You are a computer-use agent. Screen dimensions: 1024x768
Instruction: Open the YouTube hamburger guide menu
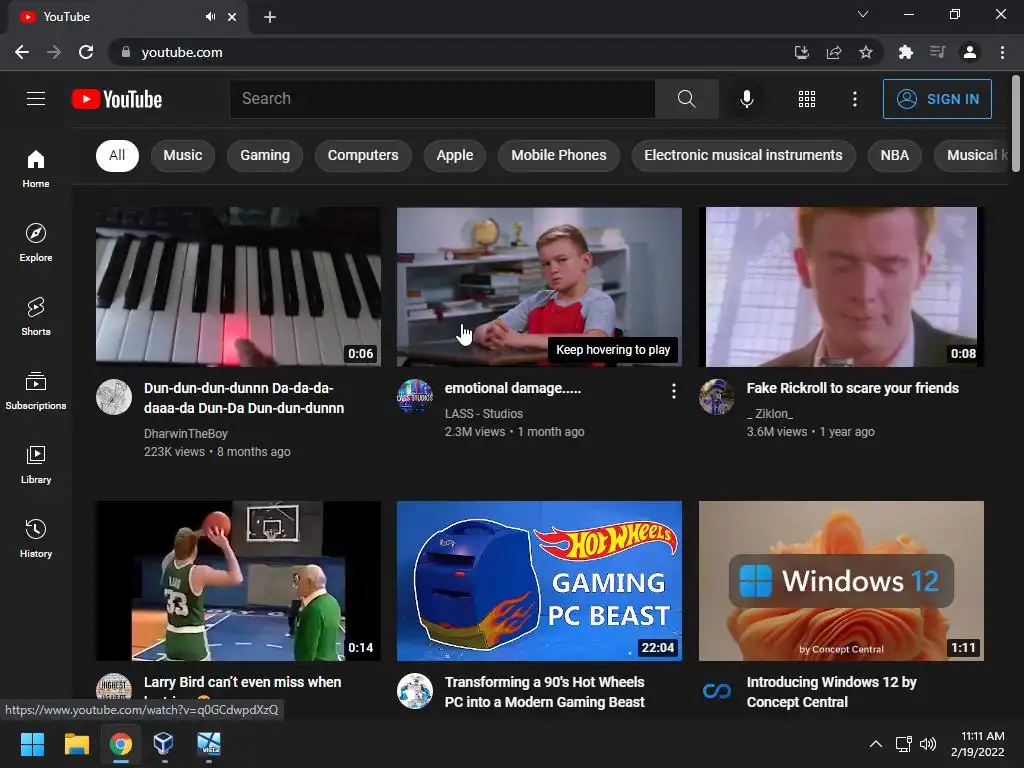tap(36, 99)
